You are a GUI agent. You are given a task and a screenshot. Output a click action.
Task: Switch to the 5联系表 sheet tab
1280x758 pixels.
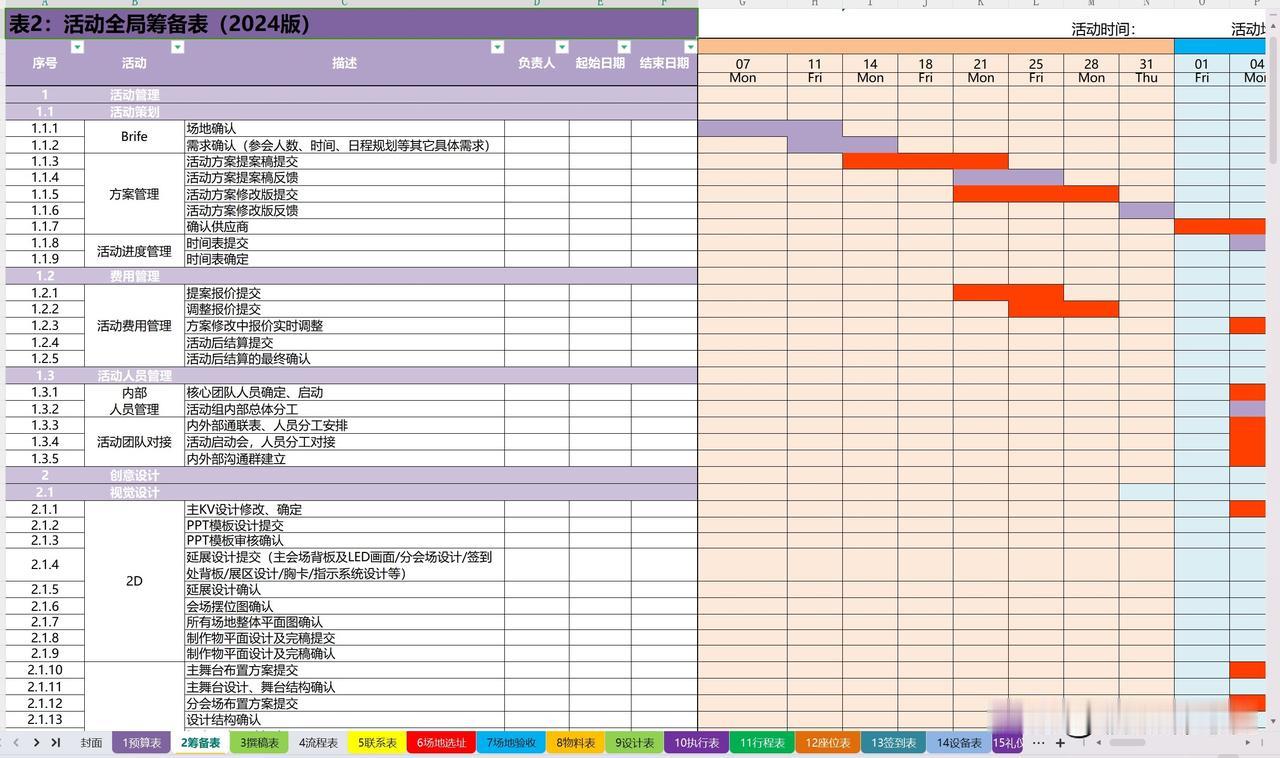tap(377, 743)
